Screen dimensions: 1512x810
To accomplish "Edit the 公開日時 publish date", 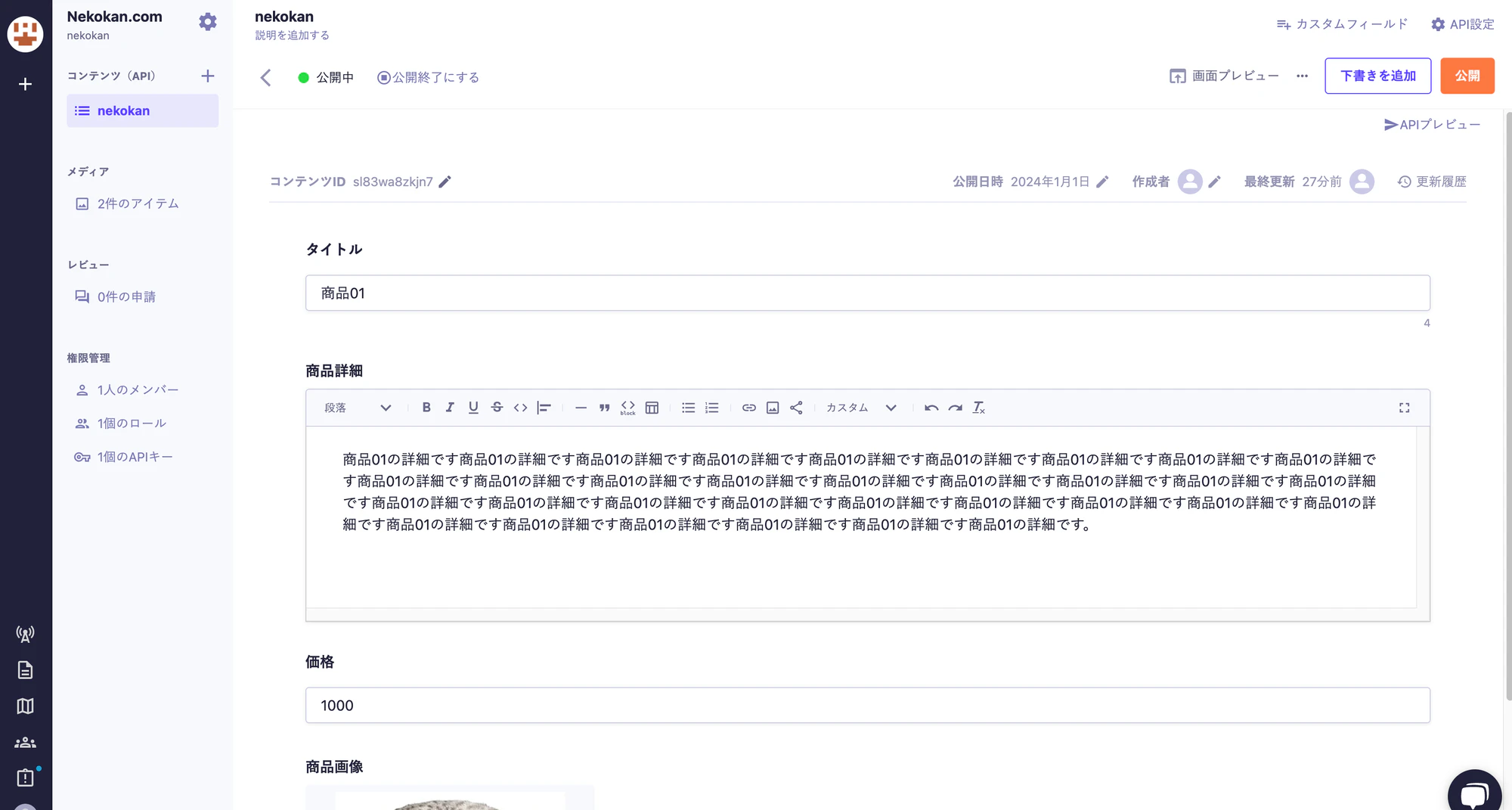I will (x=1103, y=182).
